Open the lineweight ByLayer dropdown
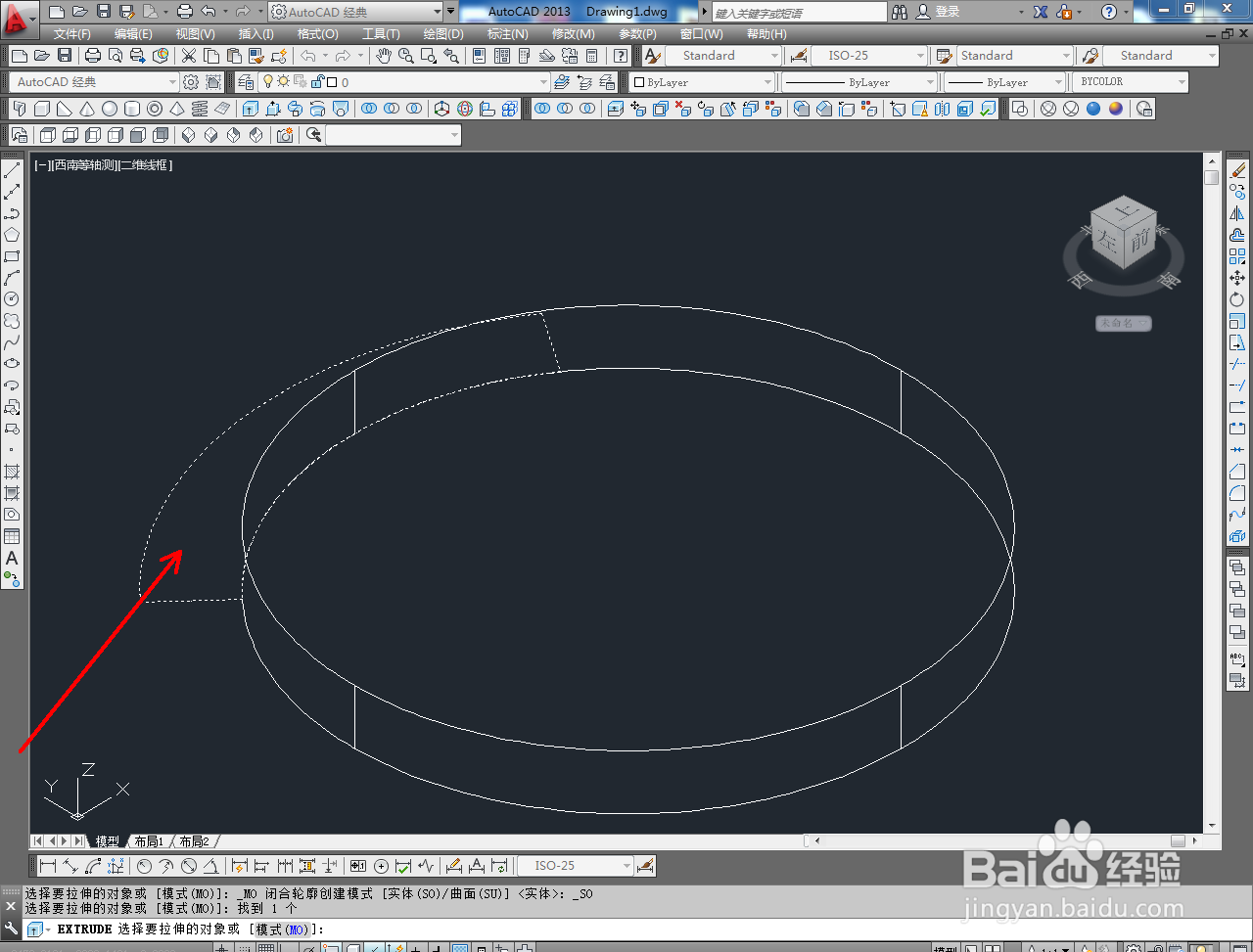Image resolution: width=1253 pixels, height=952 pixels. tap(1004, 82)
